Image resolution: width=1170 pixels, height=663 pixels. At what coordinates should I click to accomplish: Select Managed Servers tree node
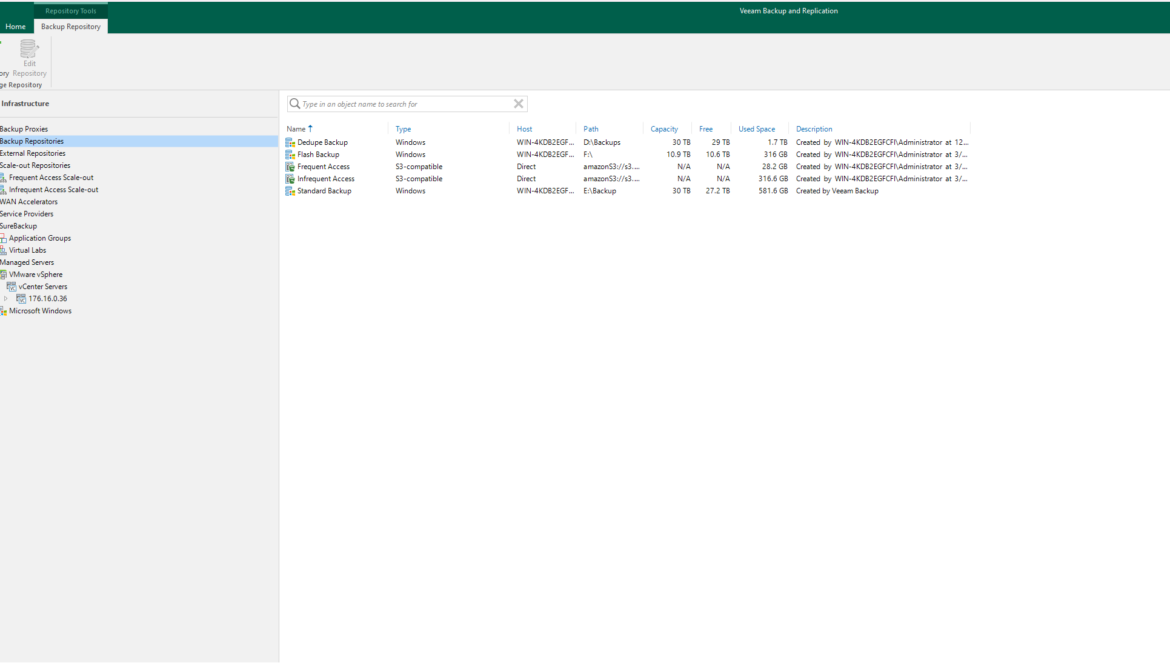click(x=27, y=263)
